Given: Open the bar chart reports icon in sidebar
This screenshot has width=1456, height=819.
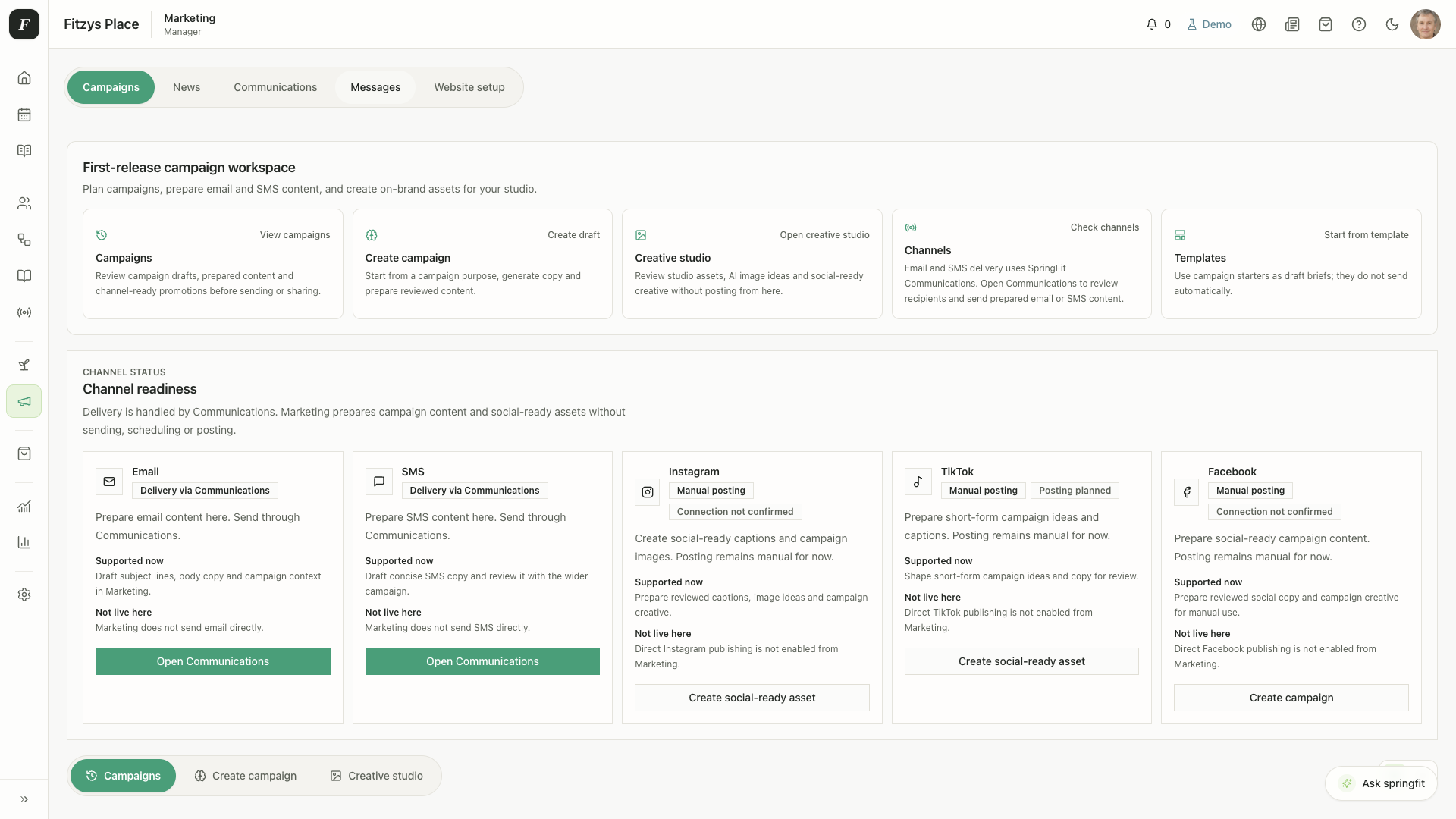Looking at the screenshot, I should [x=24, y=542].
